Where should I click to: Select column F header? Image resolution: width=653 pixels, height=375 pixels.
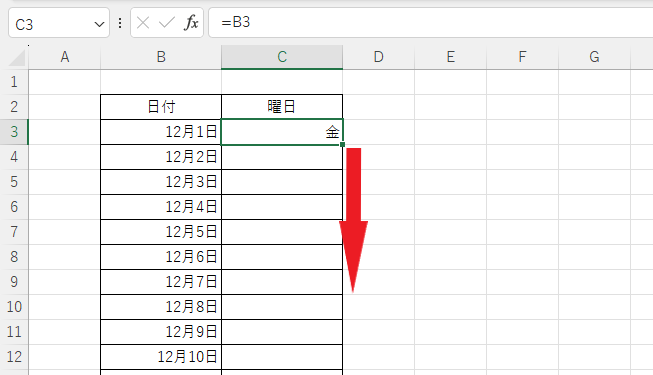pyautogui.click(x=522, y=57)
